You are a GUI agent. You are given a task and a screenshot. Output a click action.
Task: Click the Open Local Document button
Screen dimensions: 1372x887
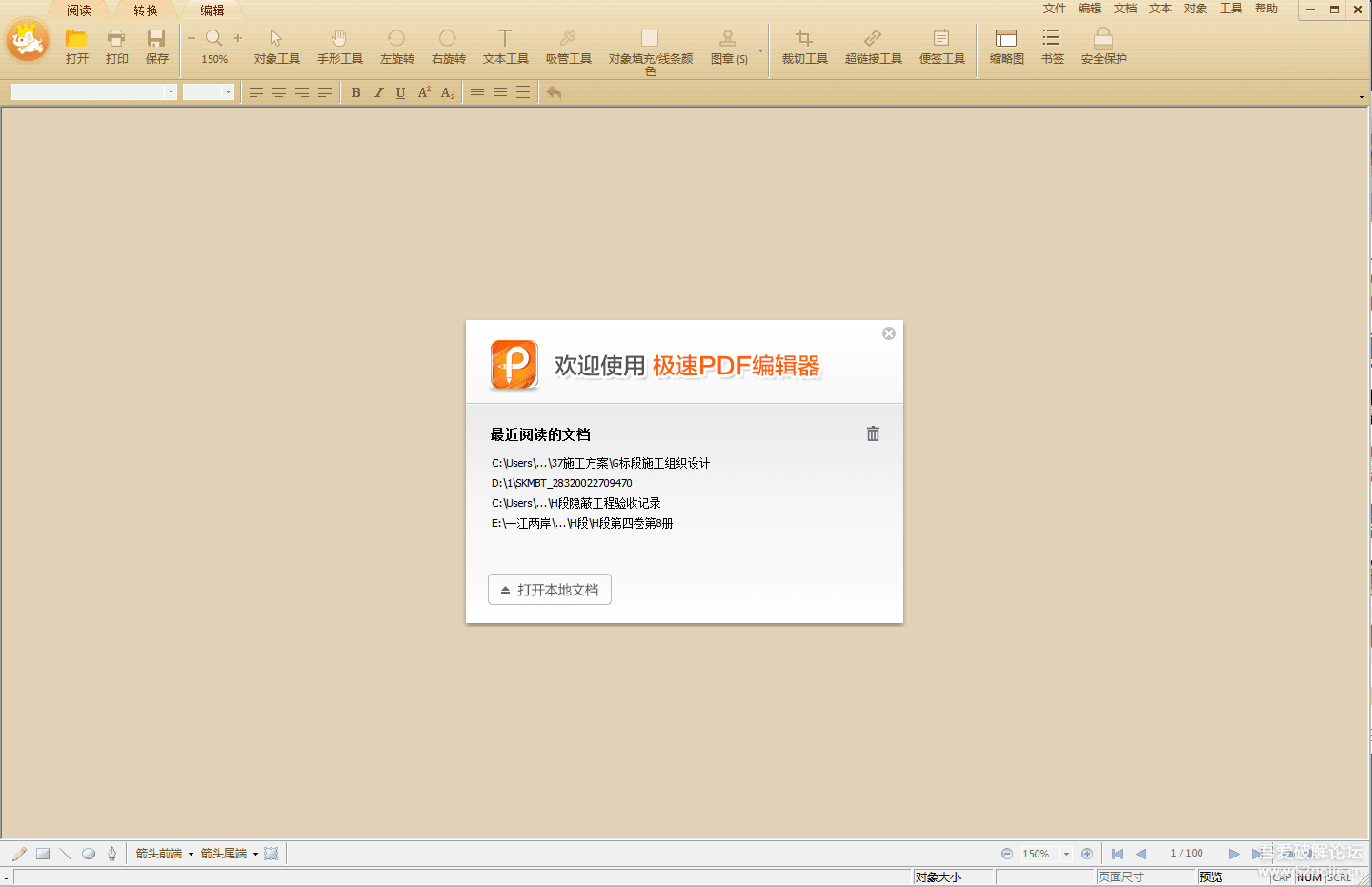tap(550, 590)
